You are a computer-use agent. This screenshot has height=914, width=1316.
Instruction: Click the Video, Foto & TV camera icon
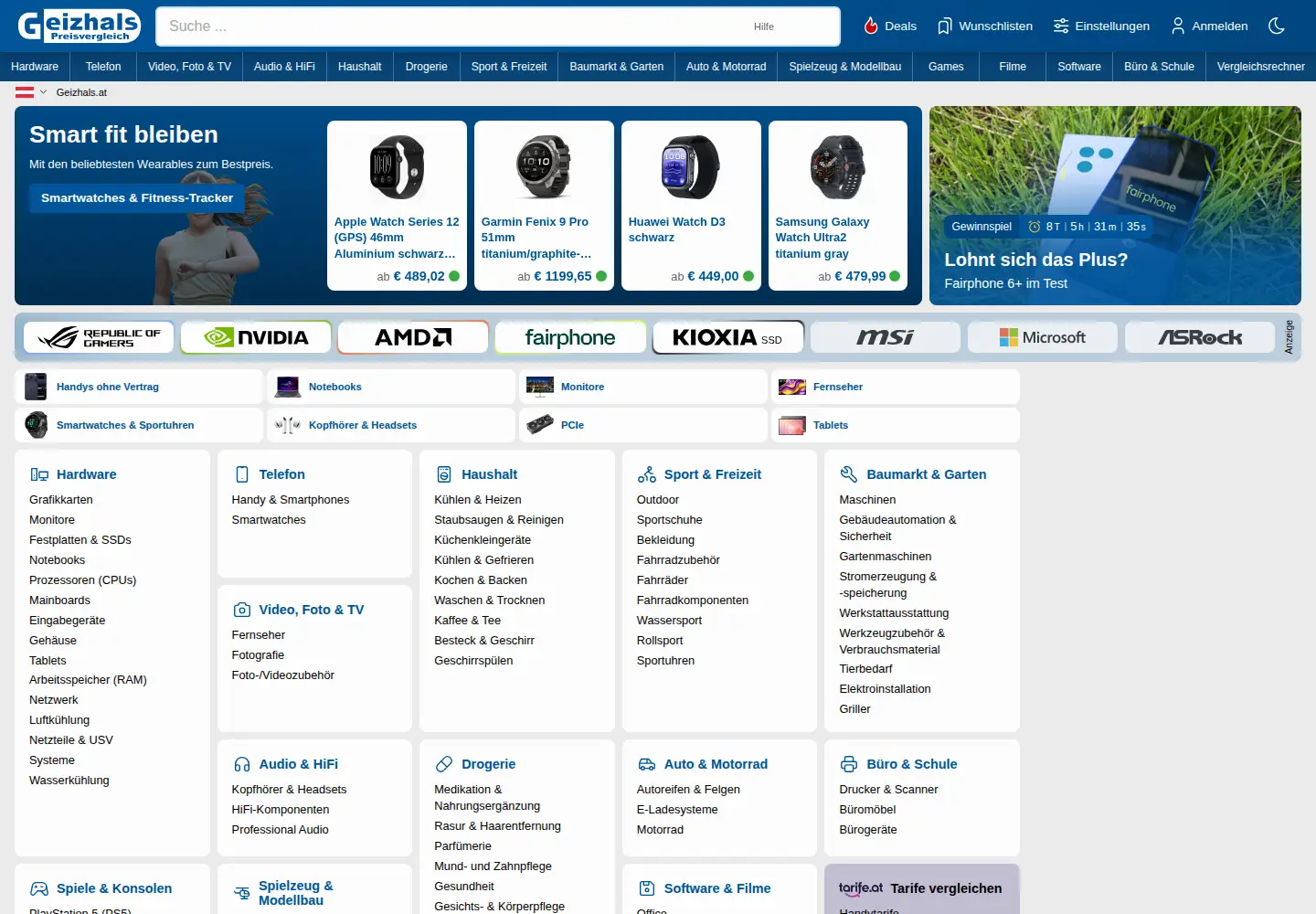tap(242, 610)
